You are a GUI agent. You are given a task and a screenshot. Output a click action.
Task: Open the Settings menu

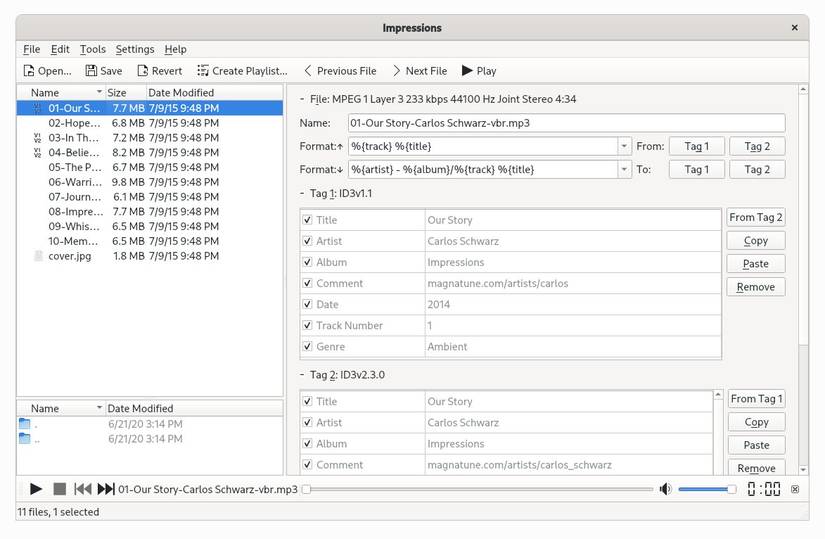tap(135, 49)
